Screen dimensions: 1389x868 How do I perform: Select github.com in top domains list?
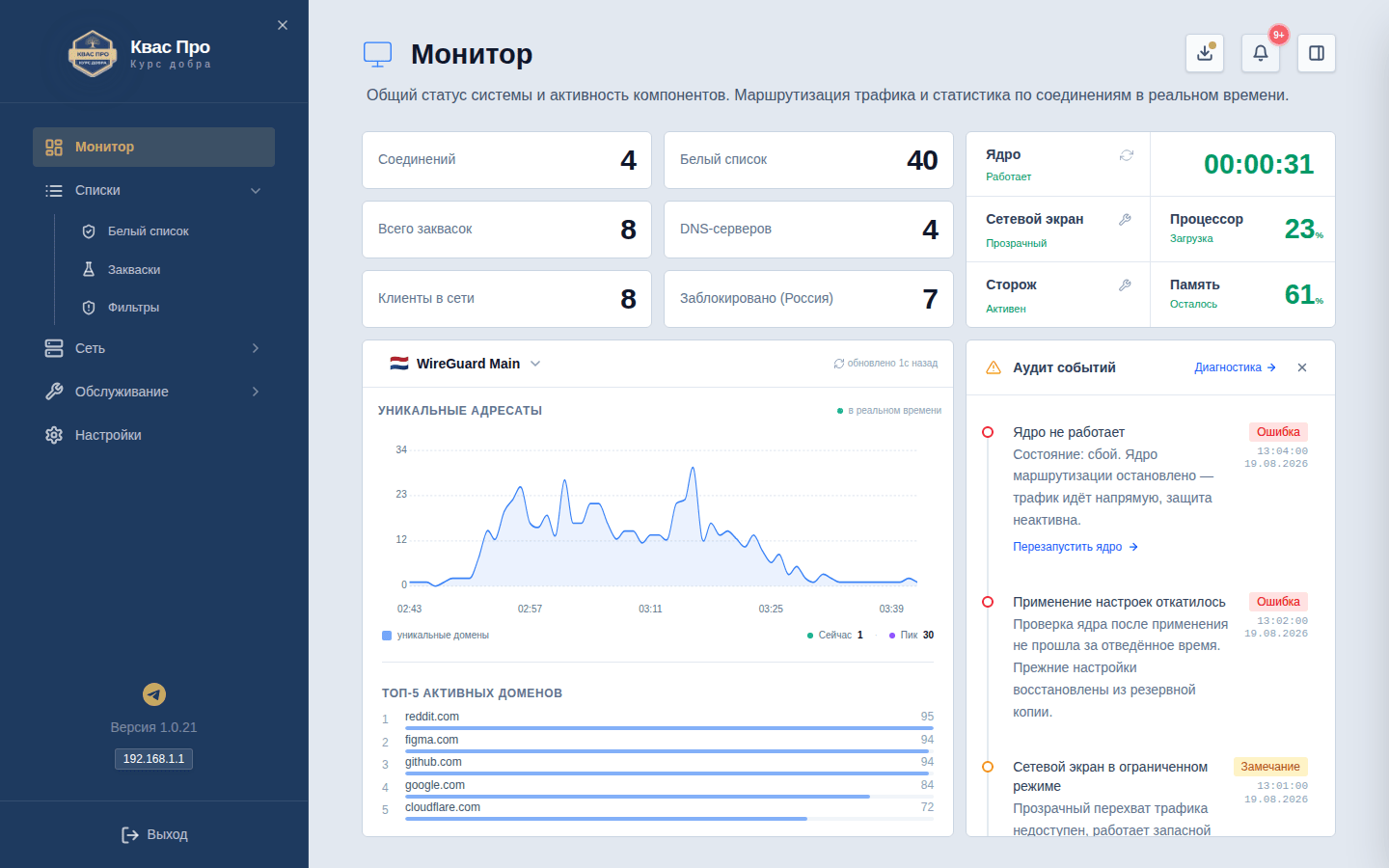pos(658,765)
